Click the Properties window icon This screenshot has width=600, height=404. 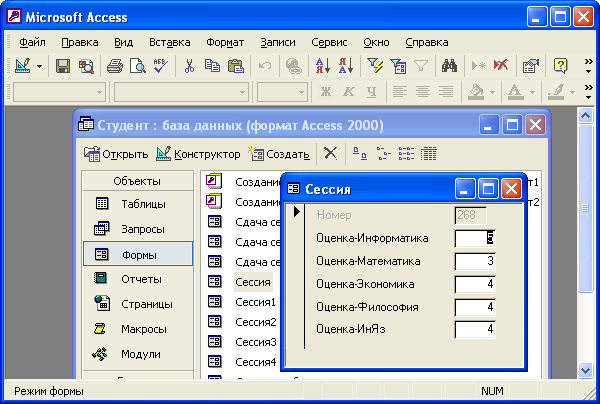(531, 66)
